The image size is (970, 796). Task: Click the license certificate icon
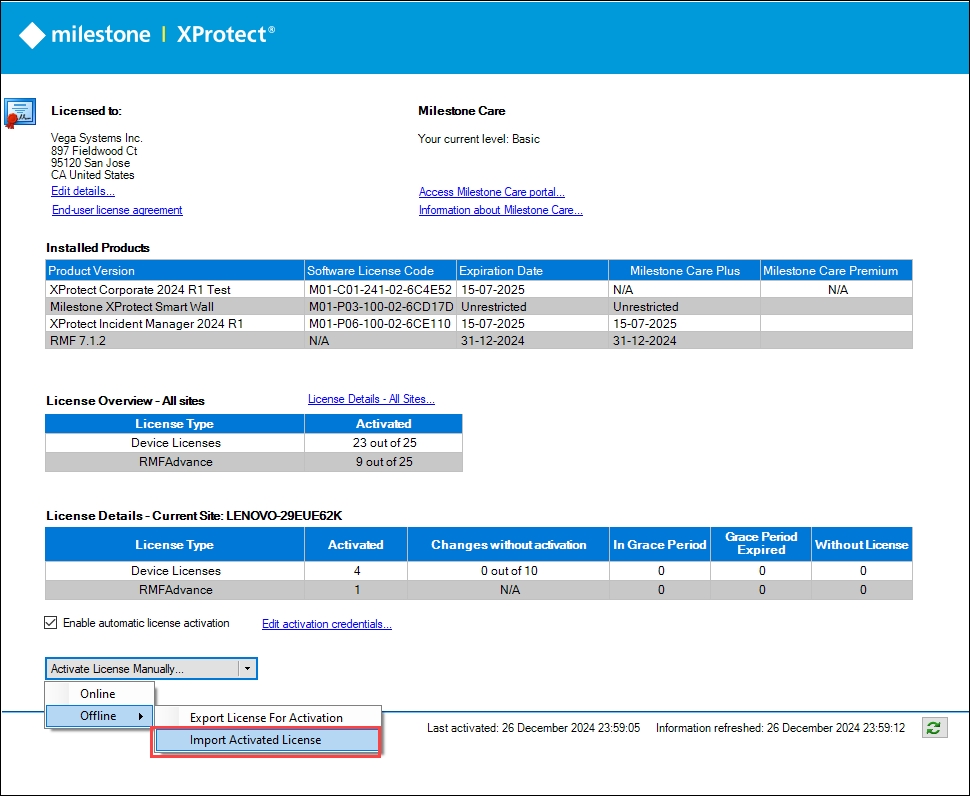coord(20,113)
